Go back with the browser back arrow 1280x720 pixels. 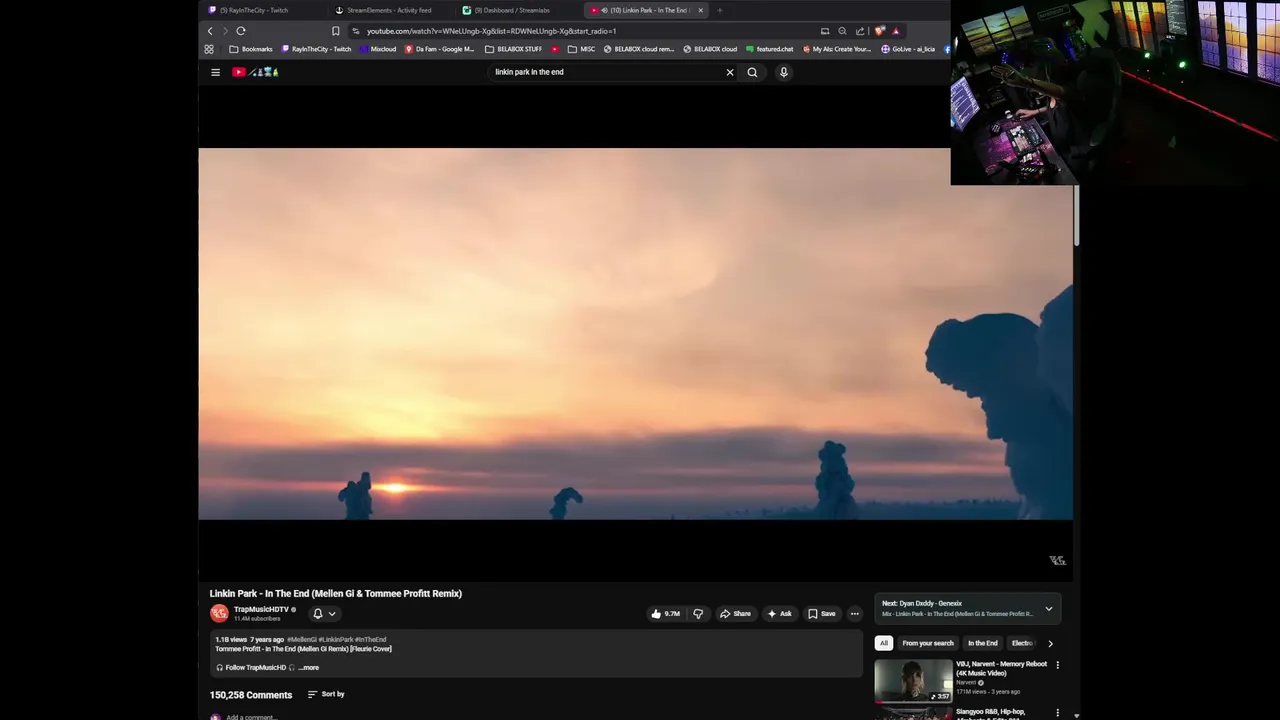(x=210, y=31)
